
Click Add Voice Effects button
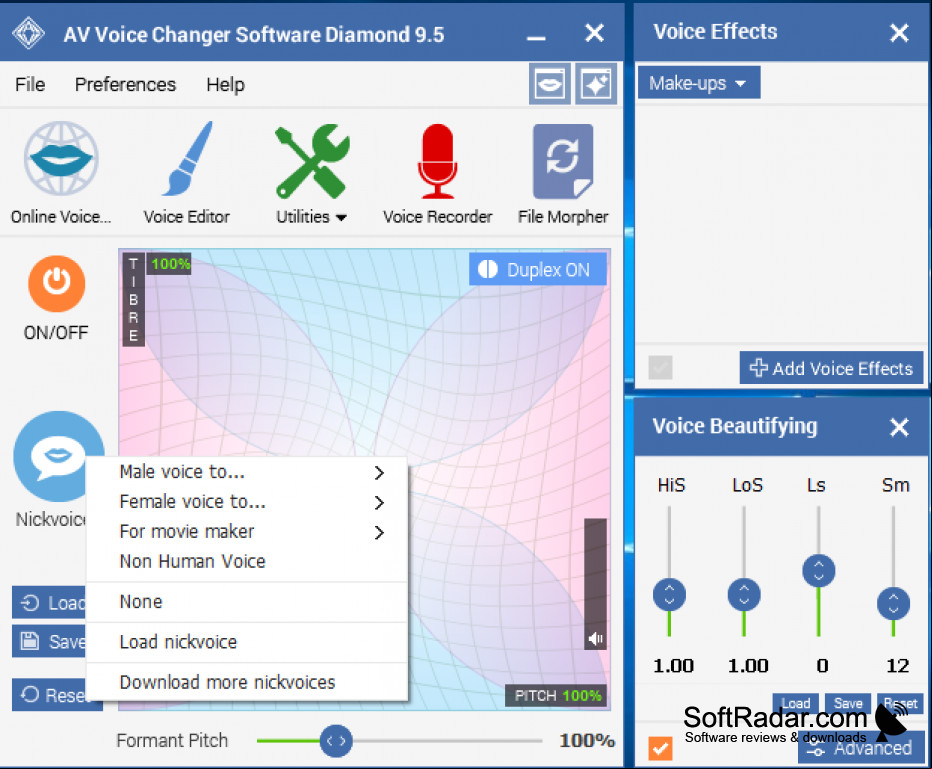coord(831,368)
